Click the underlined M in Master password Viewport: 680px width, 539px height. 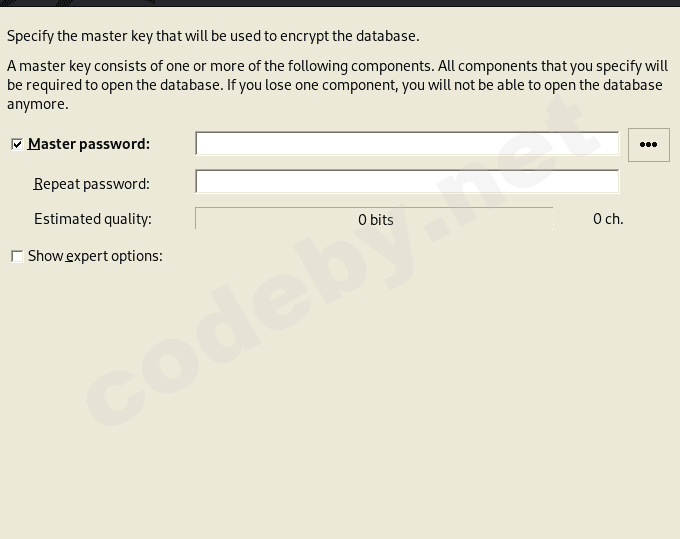coord(35,144)
